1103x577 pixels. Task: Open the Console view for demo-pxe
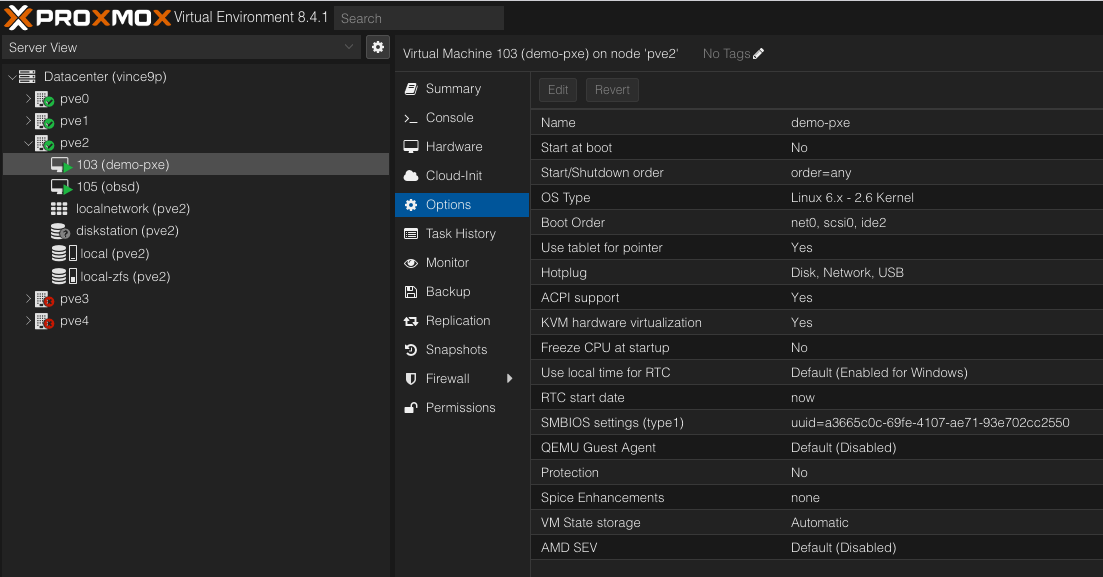(448, 117)
